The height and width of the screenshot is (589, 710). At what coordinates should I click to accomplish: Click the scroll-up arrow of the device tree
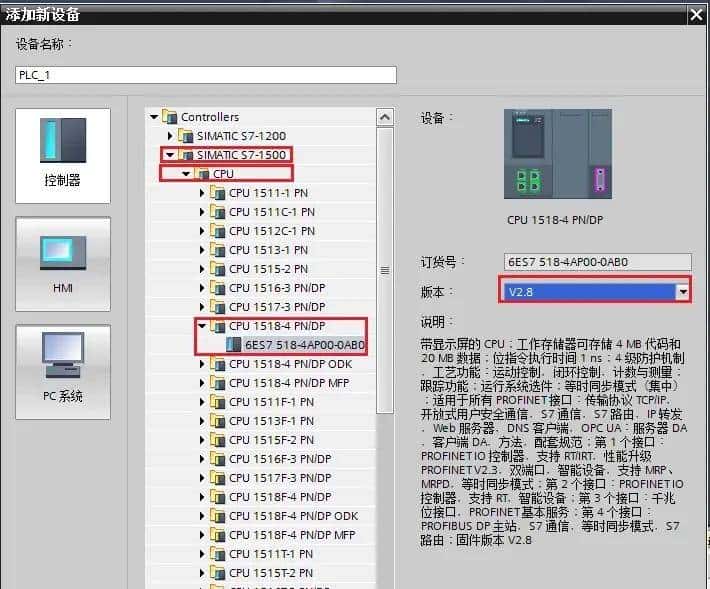click(x=385, y=117)
